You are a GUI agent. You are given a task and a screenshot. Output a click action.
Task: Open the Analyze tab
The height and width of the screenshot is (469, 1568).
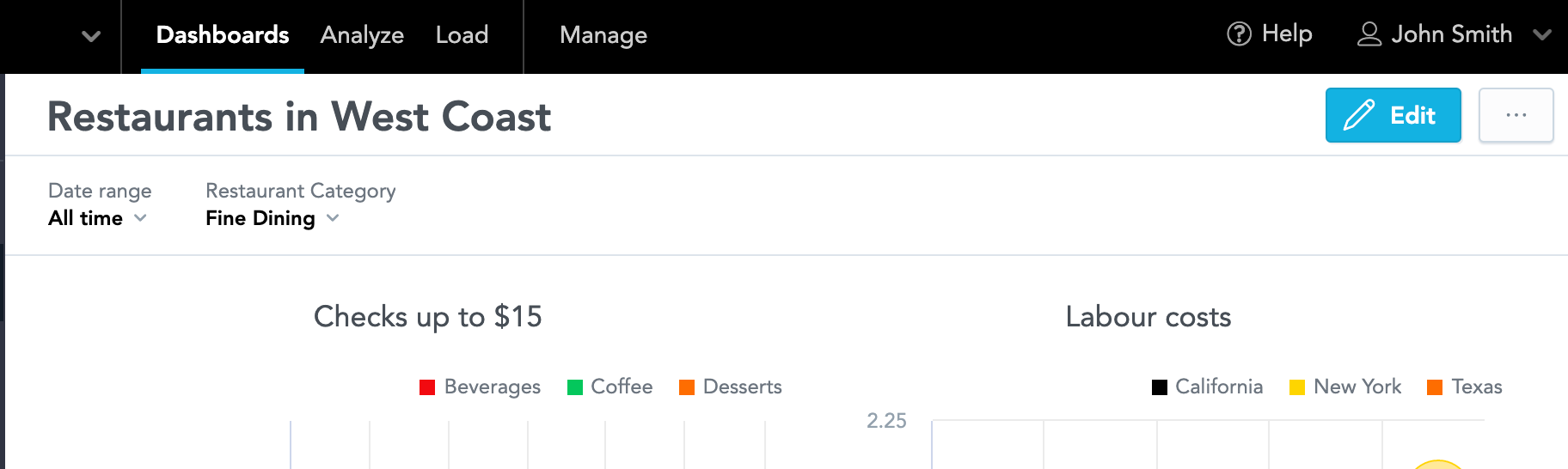pyautogui.click(x=362, y=35)
